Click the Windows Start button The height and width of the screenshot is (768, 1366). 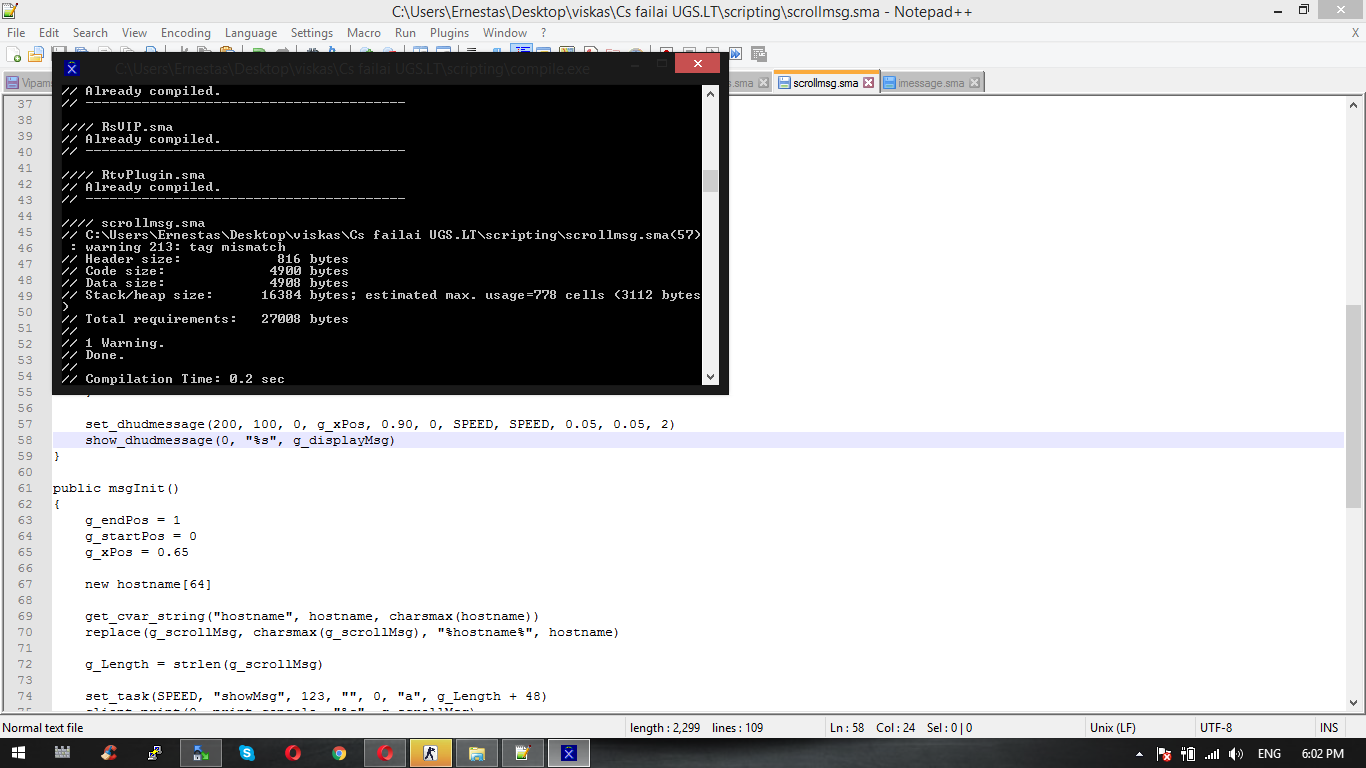click(18, 753)
